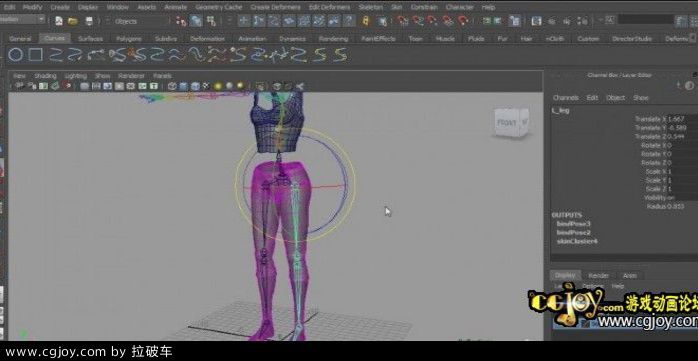Open the viewport Panels menu
698x361 pixels.
(x=162, y=76)
